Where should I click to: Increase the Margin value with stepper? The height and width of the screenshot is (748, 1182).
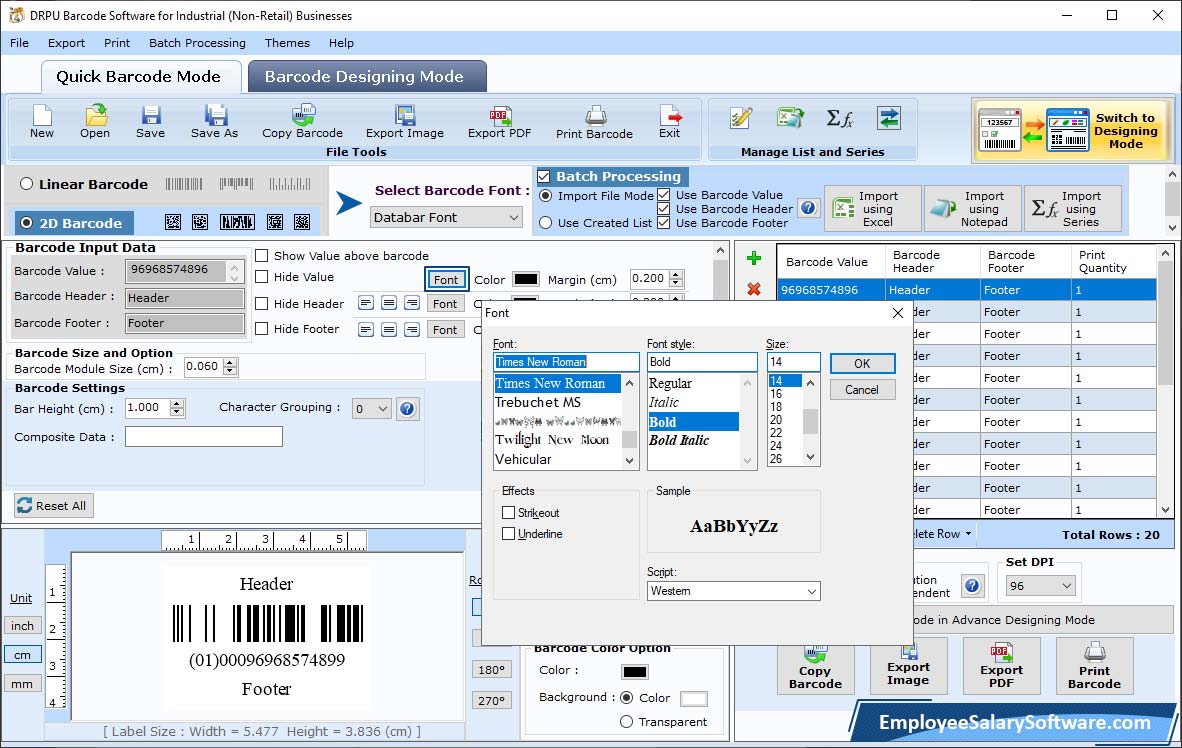pyautogui.click(x=676, y=274)
